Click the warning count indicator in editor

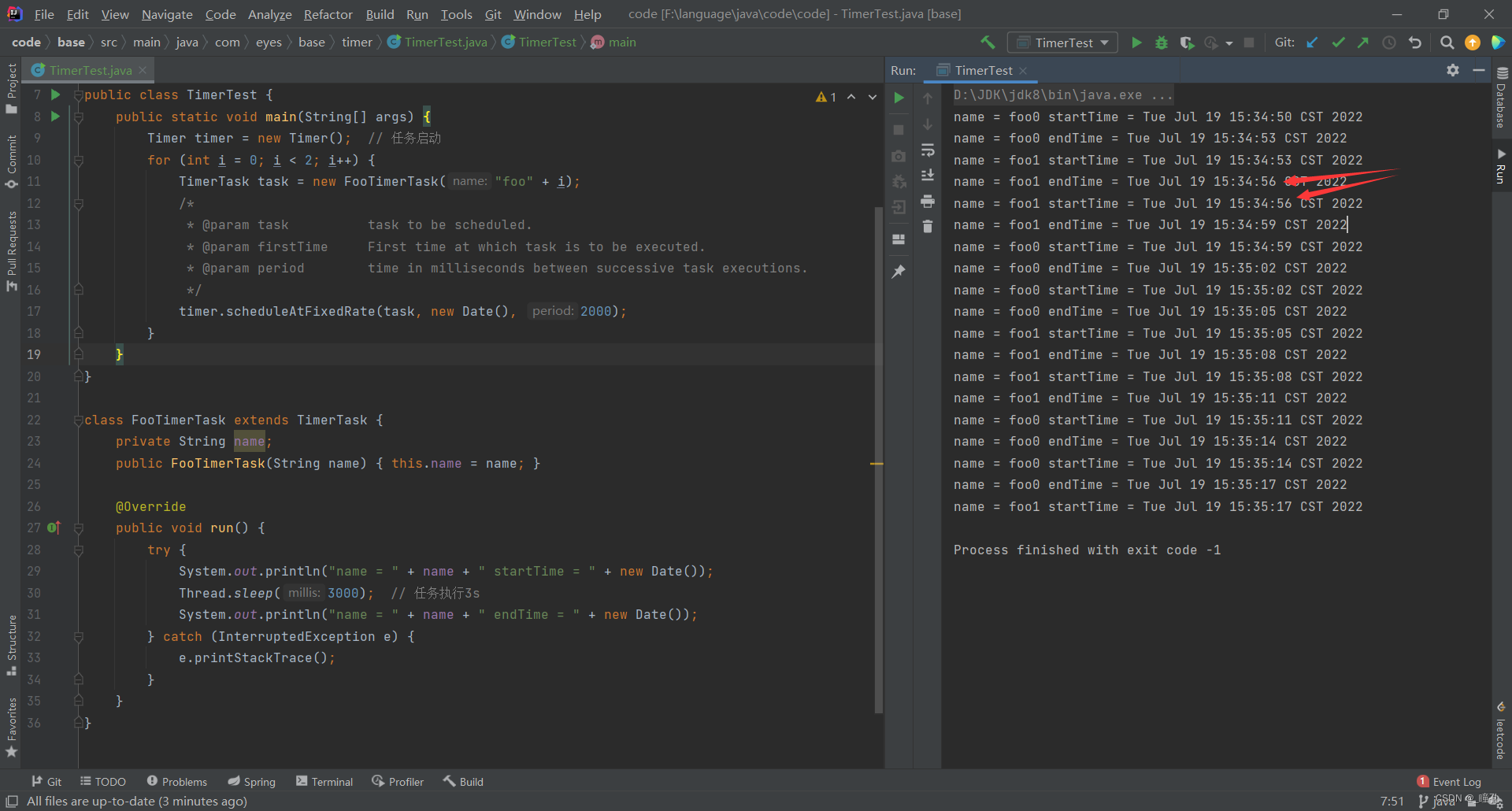826,97
